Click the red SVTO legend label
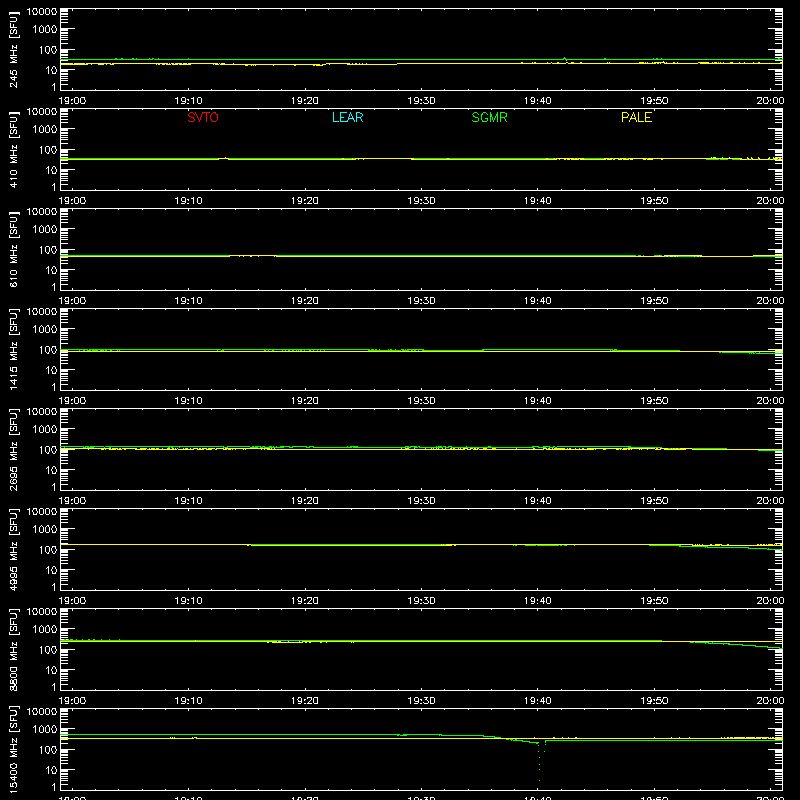 203,117
